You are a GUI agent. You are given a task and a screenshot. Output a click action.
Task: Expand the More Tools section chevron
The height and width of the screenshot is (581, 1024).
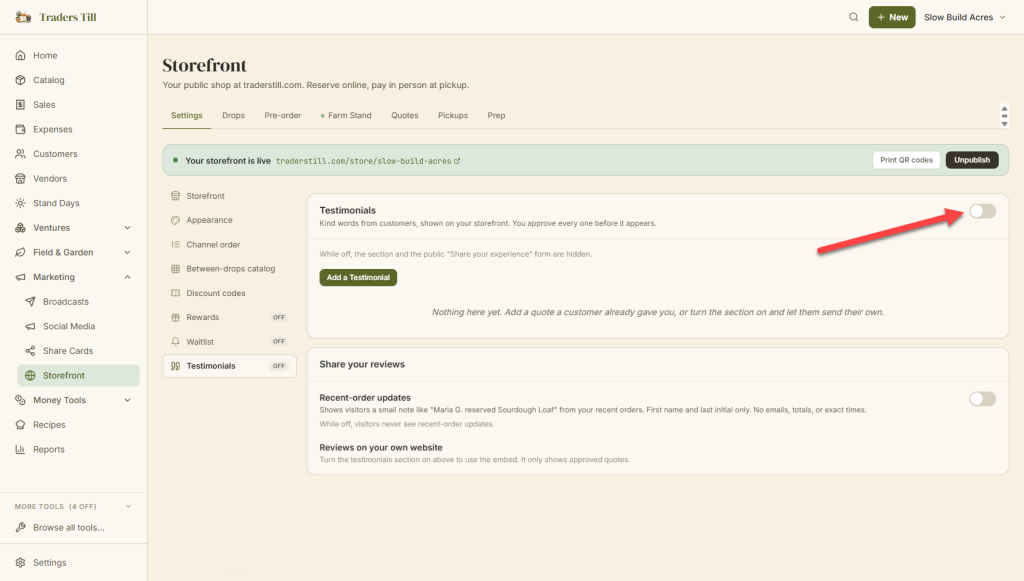[x=128, y=506]
